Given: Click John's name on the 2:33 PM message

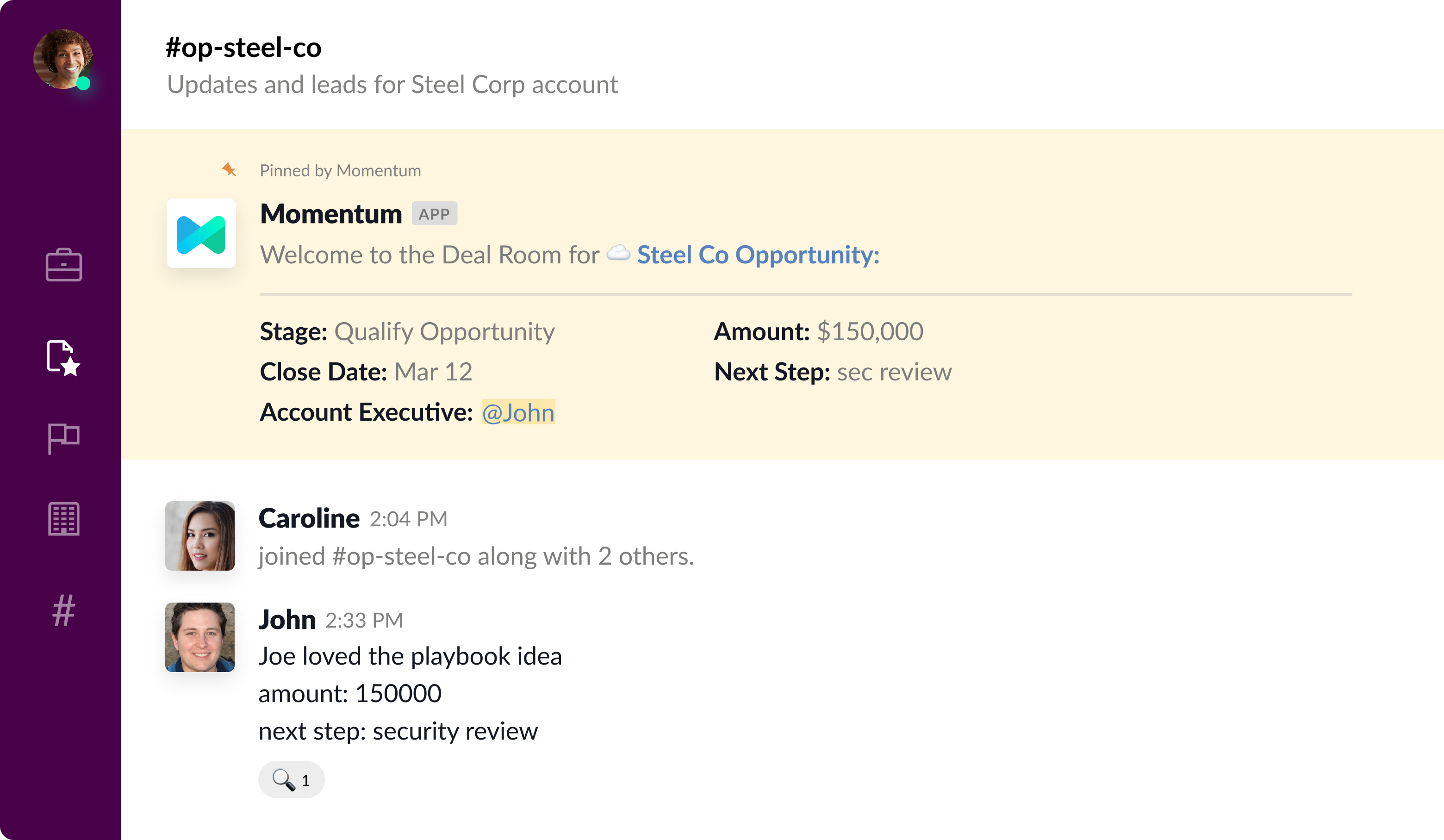Looking at the screenshot, I should click(x=287, y=619).
